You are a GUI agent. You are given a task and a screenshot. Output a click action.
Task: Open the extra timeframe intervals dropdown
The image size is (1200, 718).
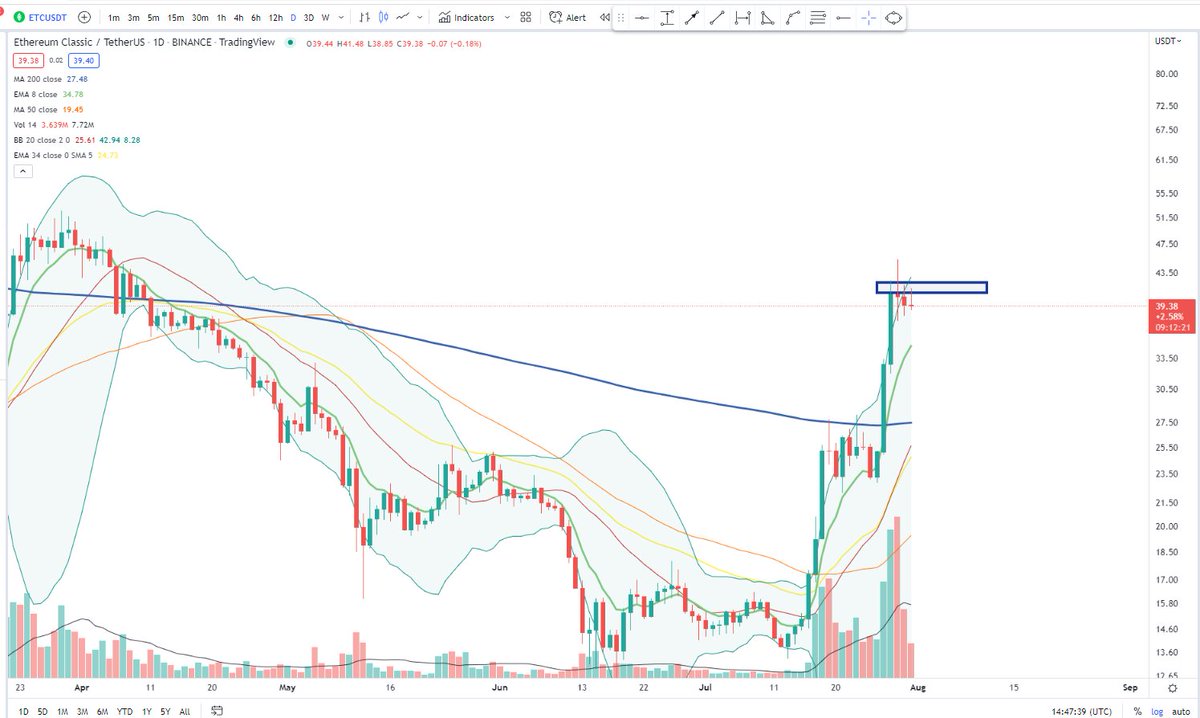[x=341, y=17]
